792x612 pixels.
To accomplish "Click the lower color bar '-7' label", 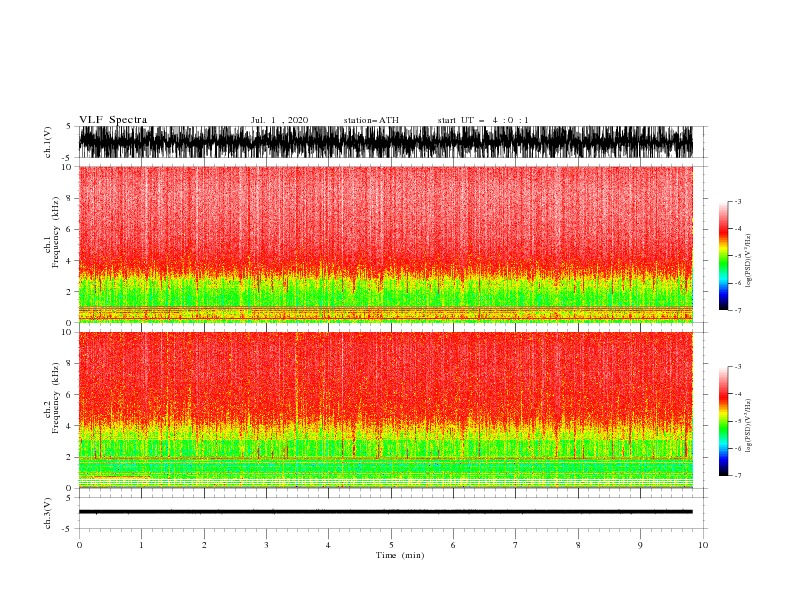I will (738, 475).
